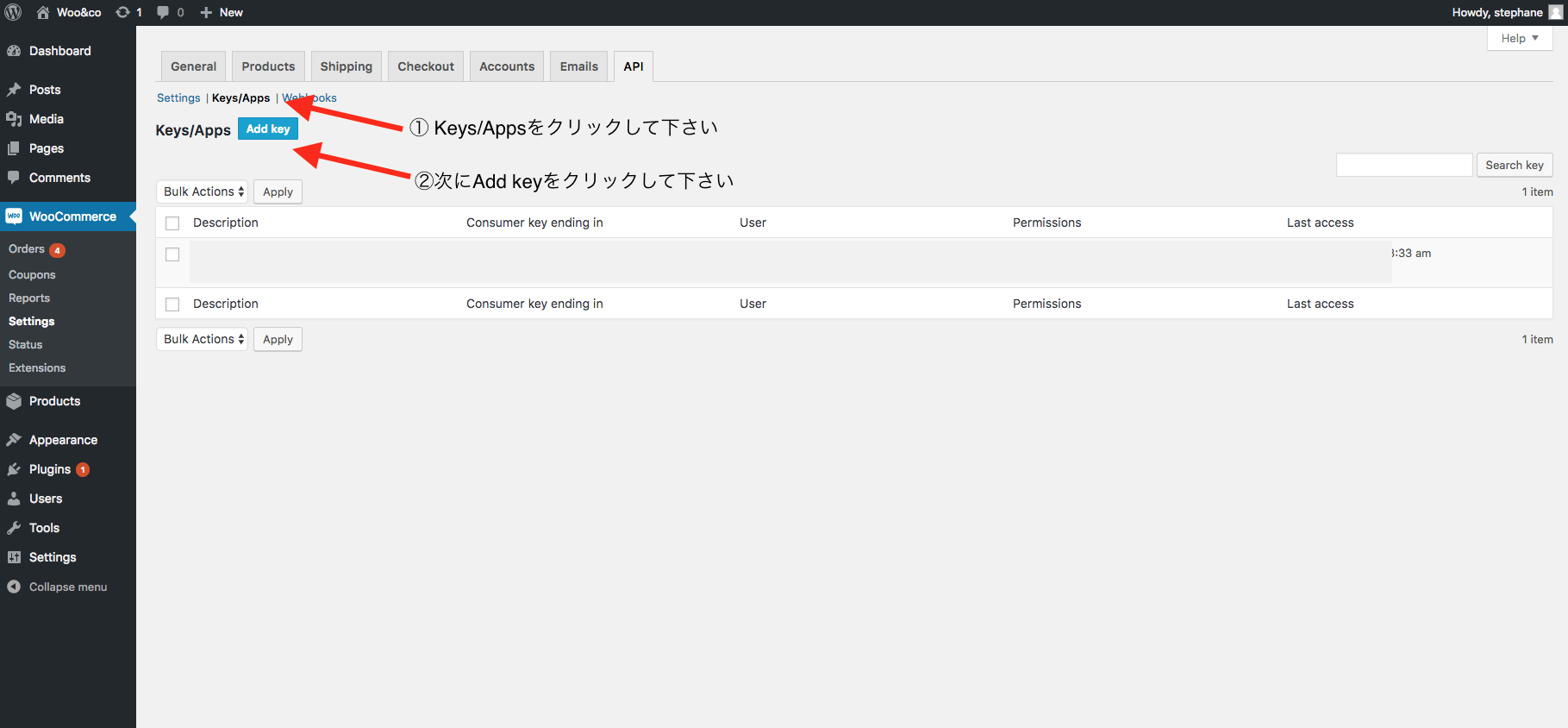Click the bottom Permissions column footer
The width and height of the screenshot is (1568, 728).
point(1046,304)
